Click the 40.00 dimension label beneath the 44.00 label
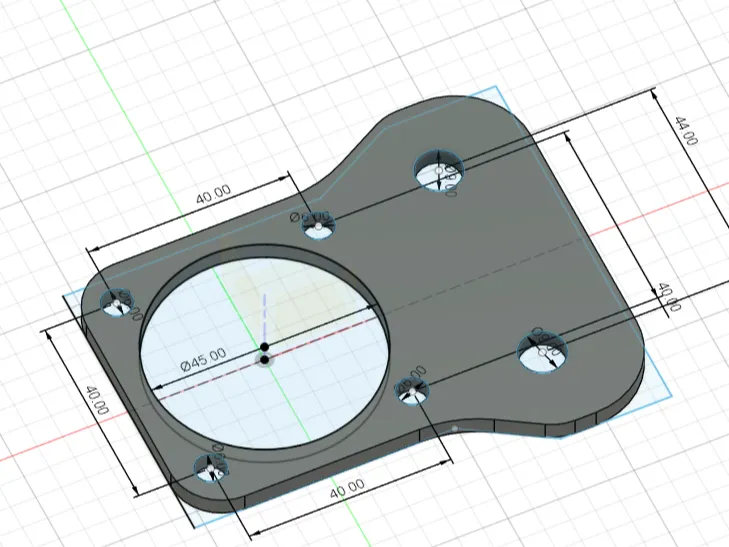 pyautogui.click(x=669, y=297)
